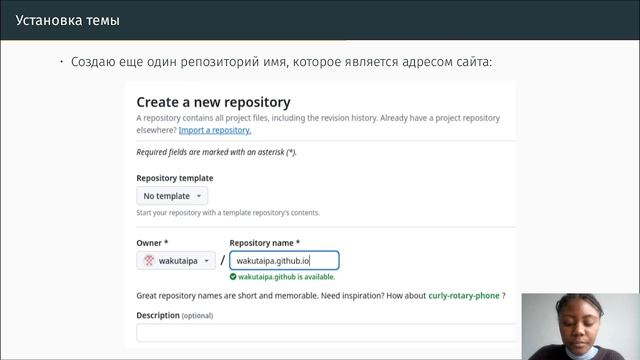Click the 'Установка темы' slide title

[68, 20]
